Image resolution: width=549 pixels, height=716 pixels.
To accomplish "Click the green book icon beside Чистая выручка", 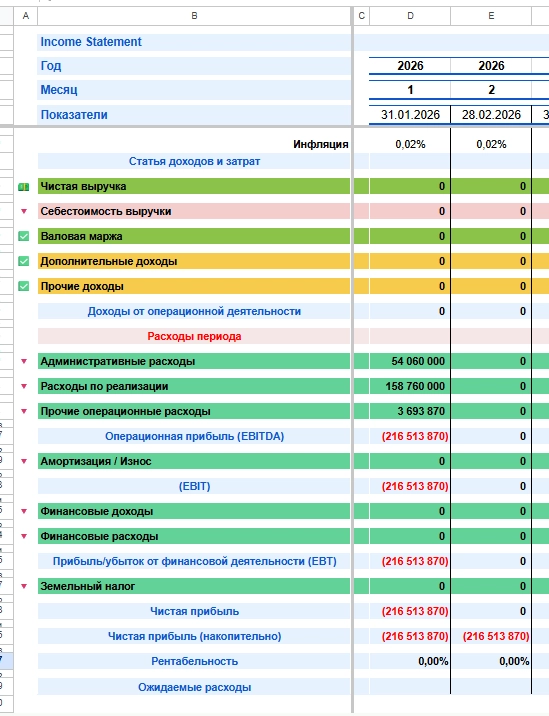I will 23,187.
